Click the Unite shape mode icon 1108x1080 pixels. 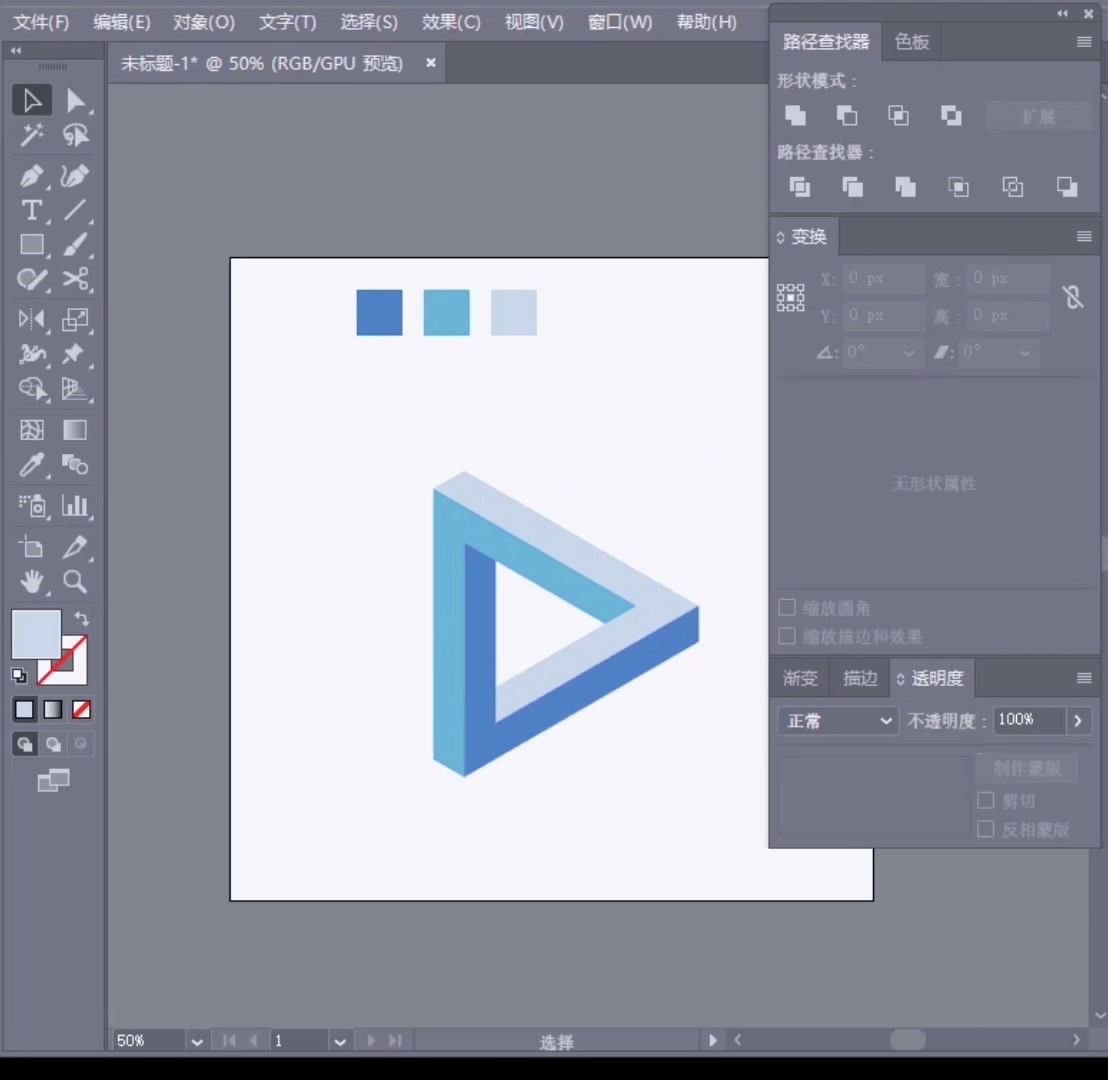(x=796, y=115)
